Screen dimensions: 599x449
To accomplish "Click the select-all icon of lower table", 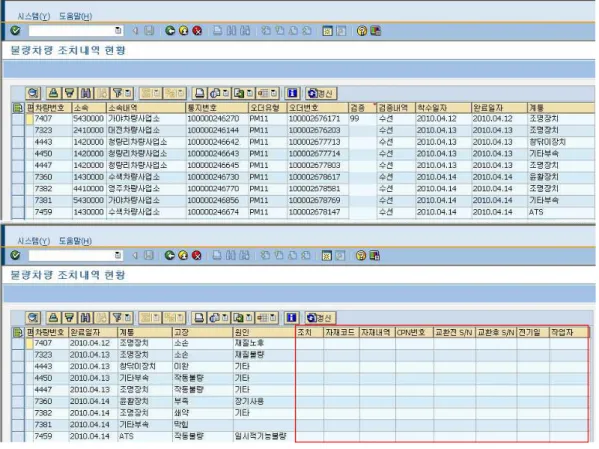I will pyautogui.click(x=18, y=332).
